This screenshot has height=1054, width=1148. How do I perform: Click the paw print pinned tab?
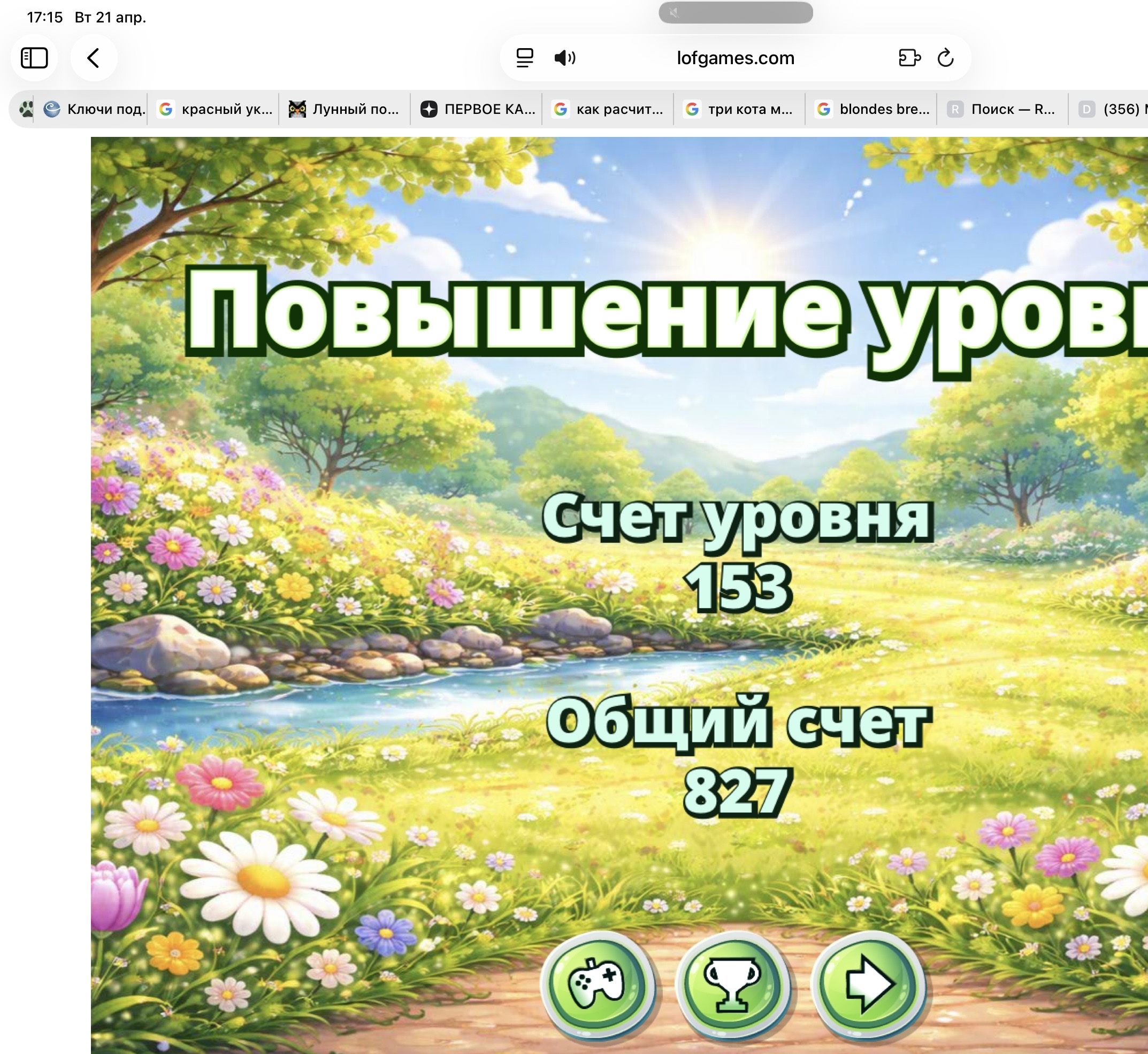pyautogui.click(x=26, y=109)
